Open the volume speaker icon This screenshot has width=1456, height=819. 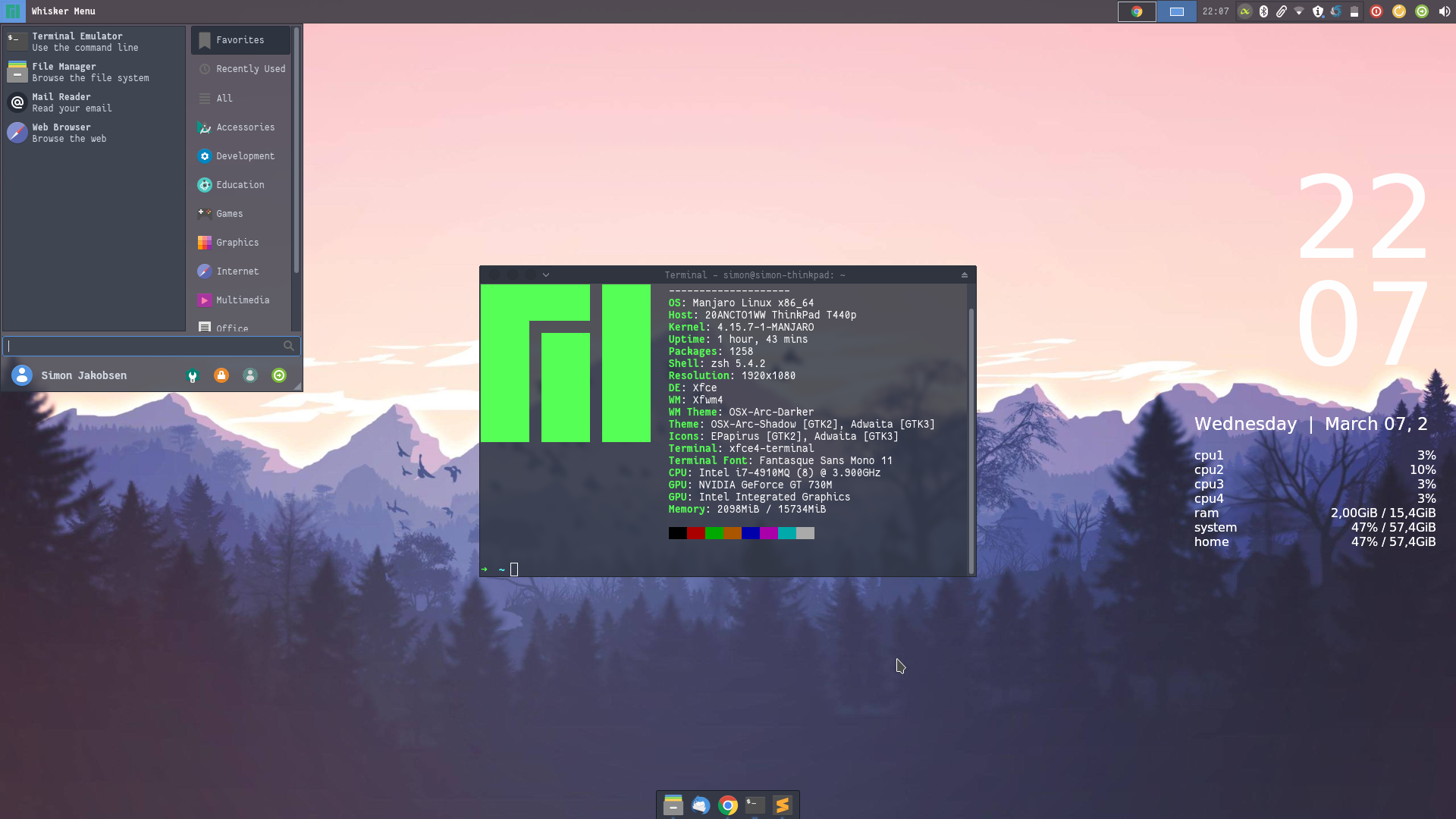(x=1444, y=11)
